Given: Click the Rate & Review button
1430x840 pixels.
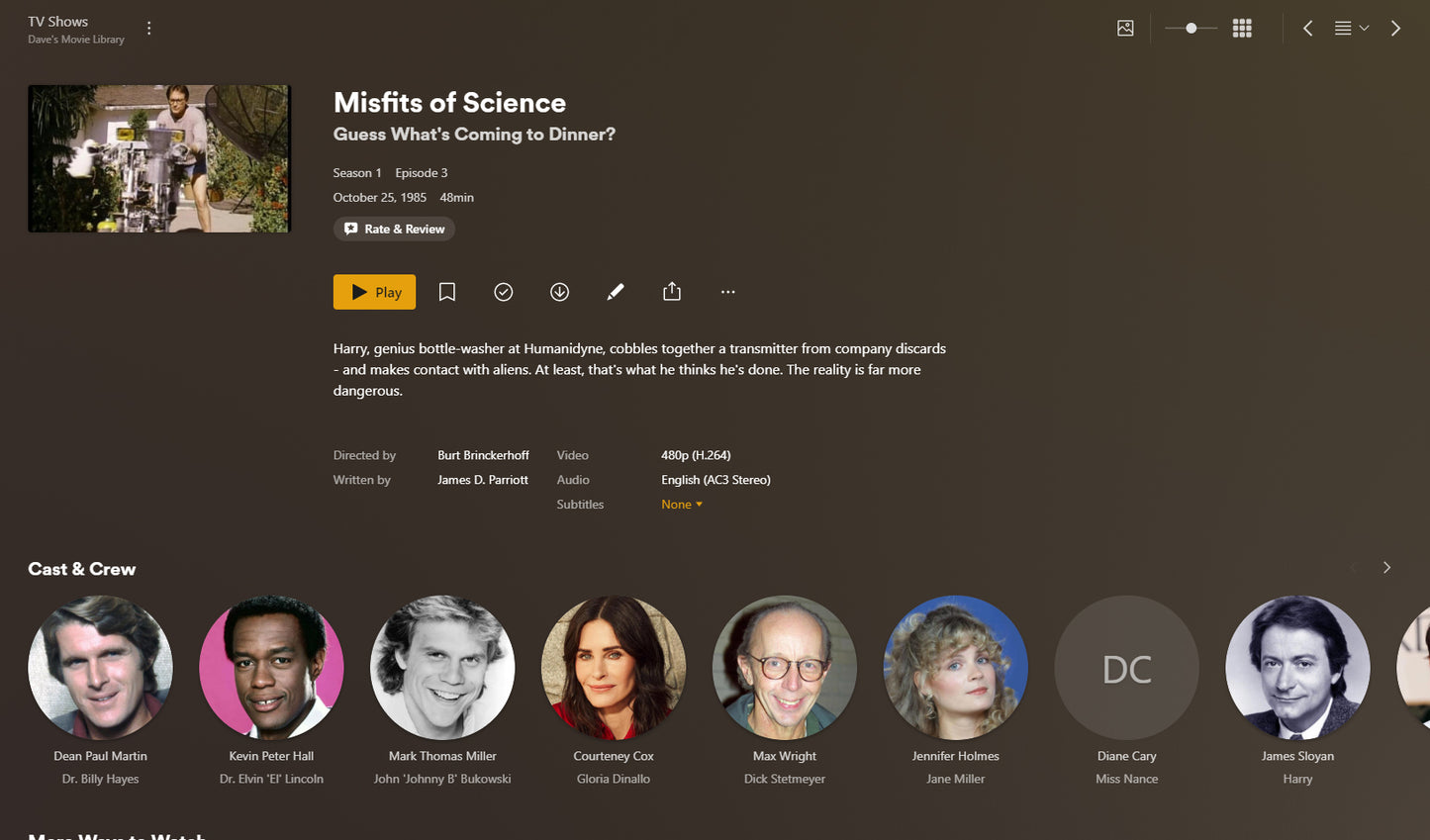Looking at the screenshot, I should (x=394, y=229).
